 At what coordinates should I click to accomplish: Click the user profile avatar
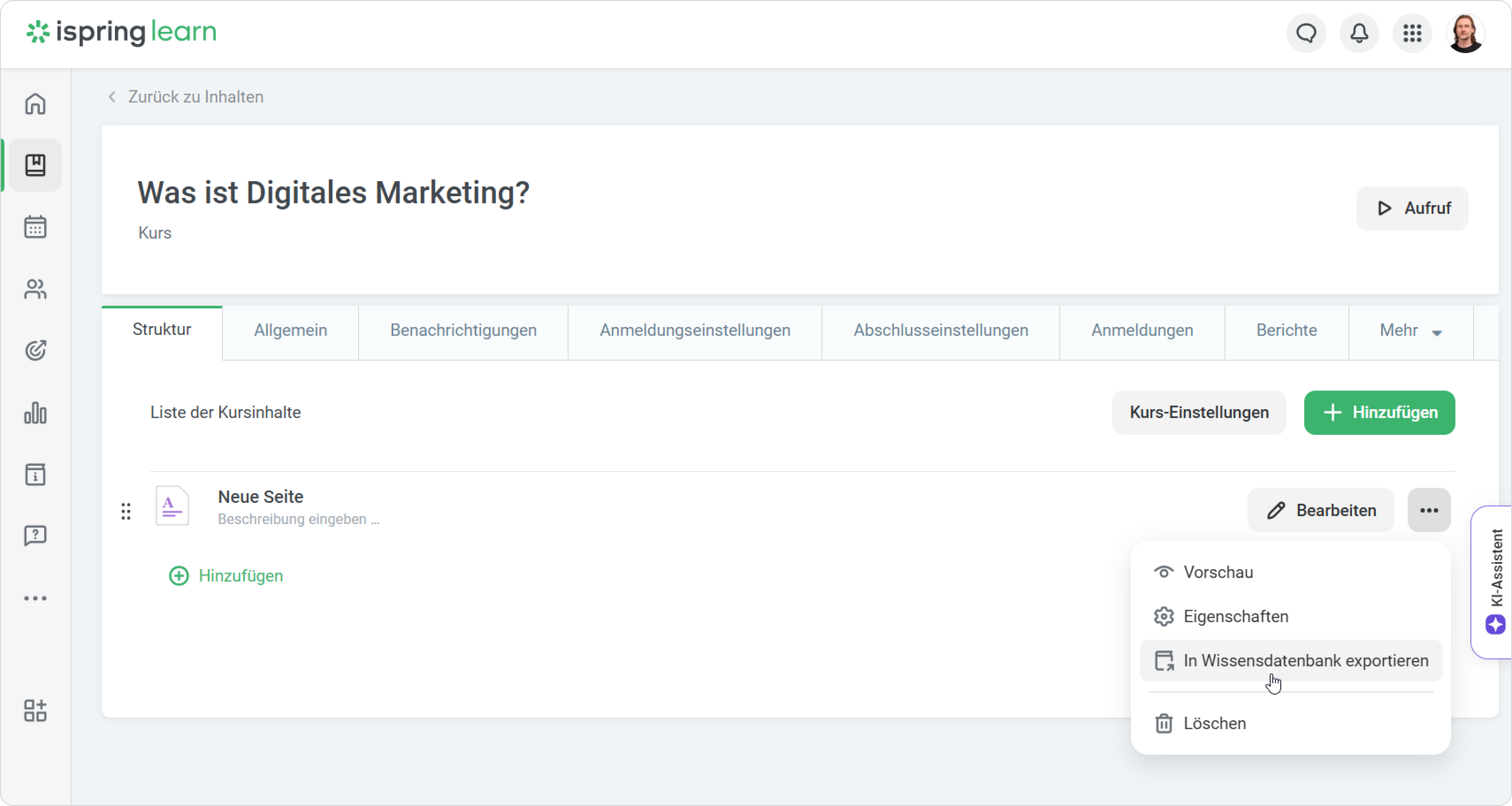[1465, 34]
